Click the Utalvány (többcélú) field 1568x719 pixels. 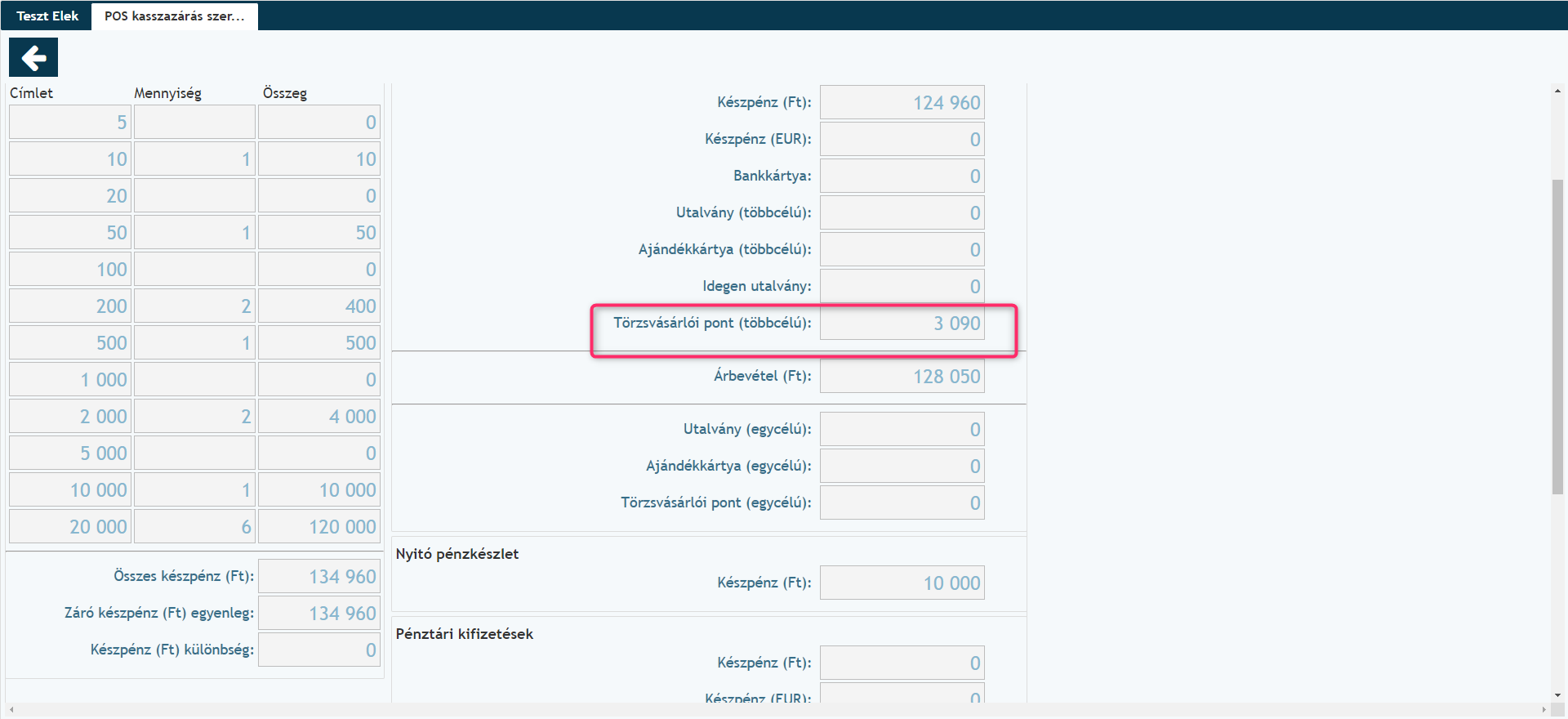pyautogui.click(x=902, y=213)
